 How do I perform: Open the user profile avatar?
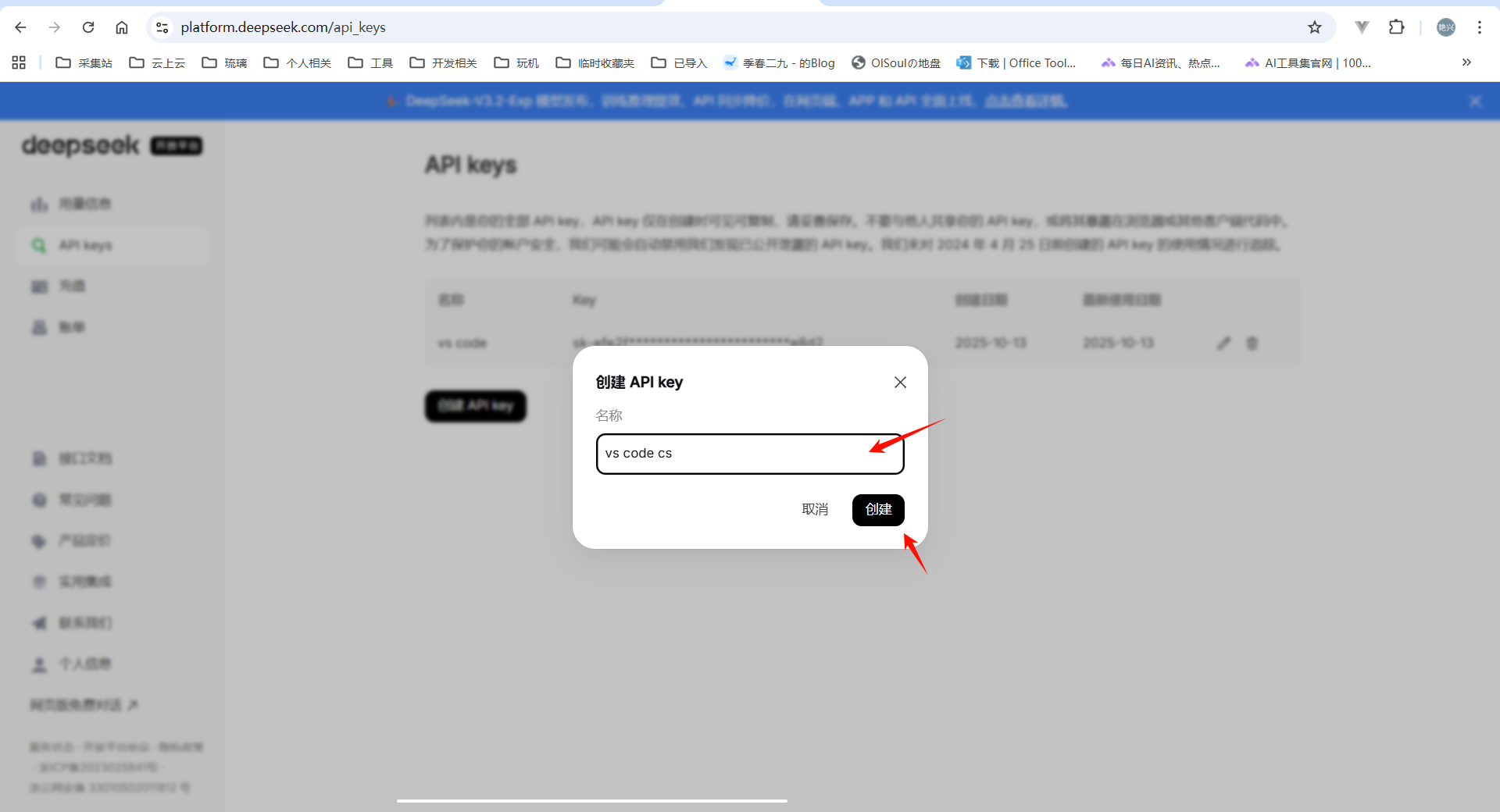[1446, 27]
